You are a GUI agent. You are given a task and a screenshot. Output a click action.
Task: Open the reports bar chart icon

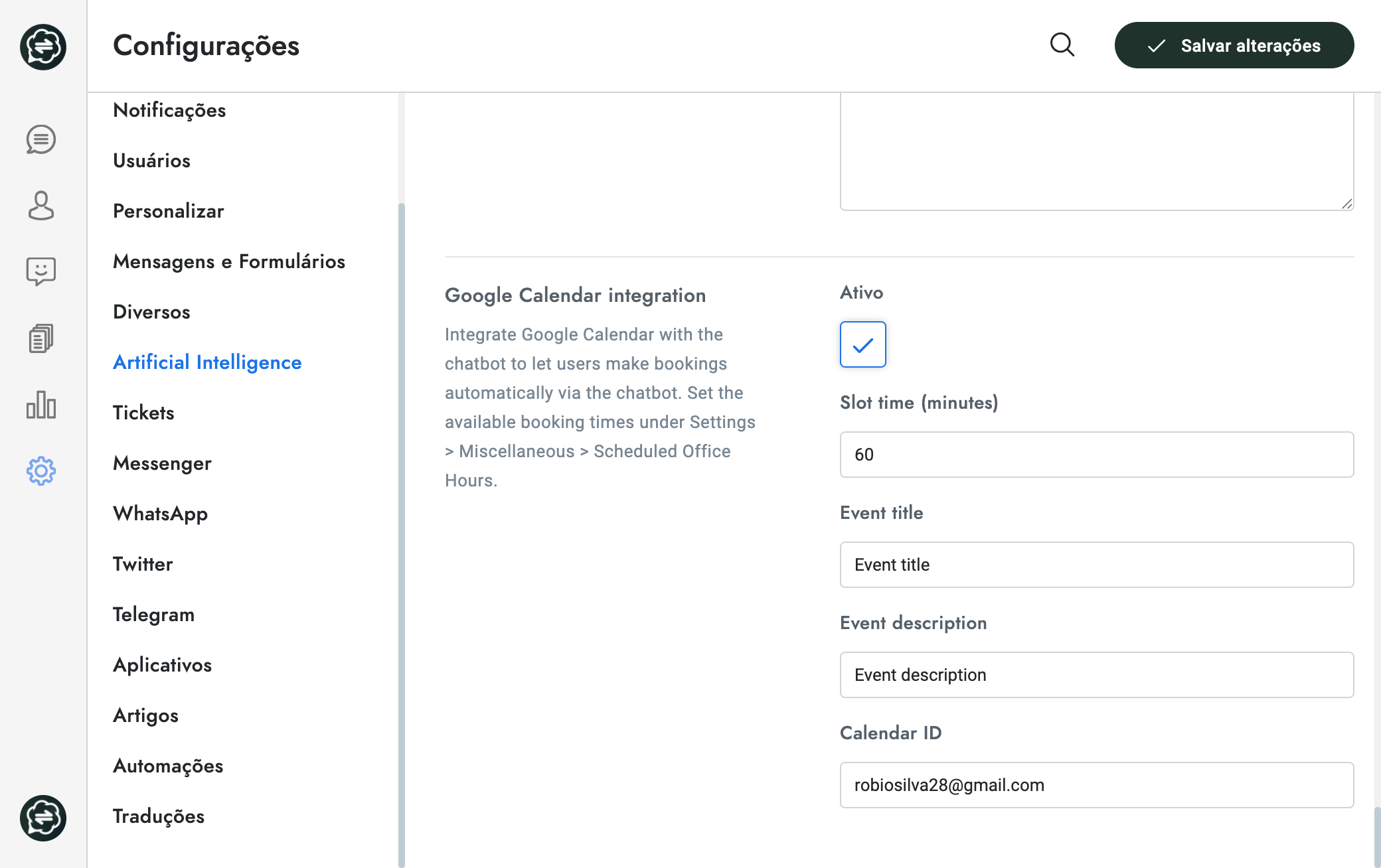click(x=41, y=405)
